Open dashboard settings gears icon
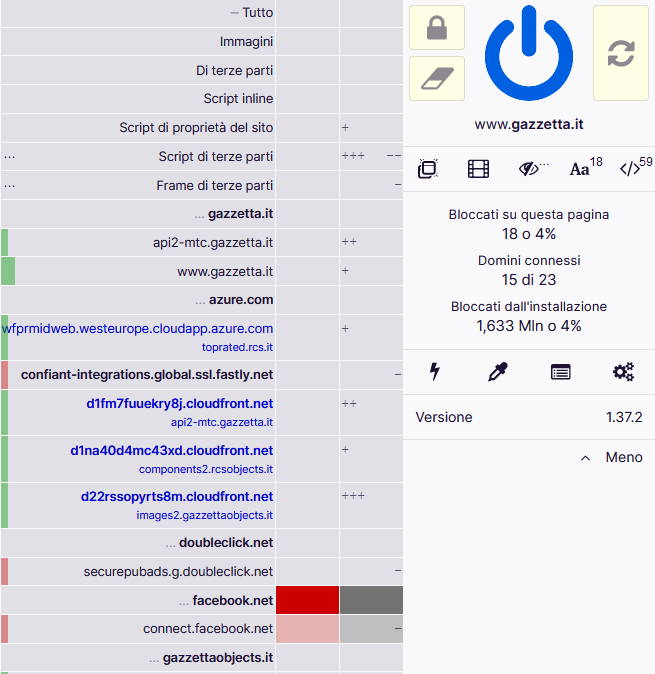Image resolution: width=655 pixels, height=674 pixels. point(623,372)
